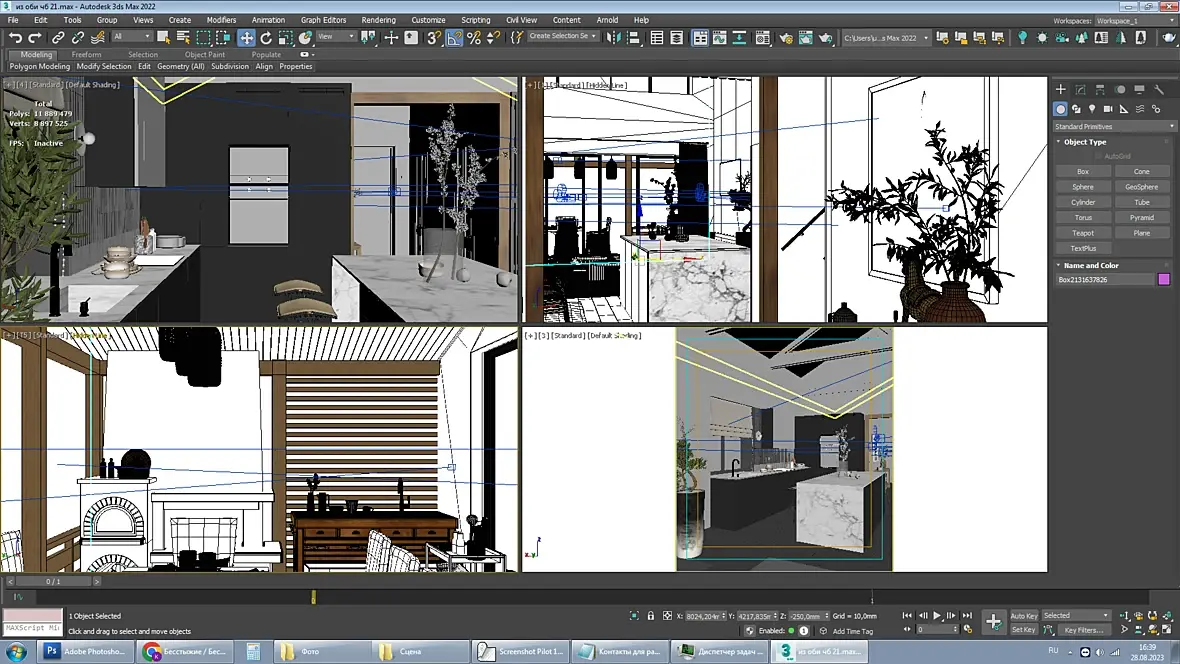
Task: Switch to Lights category in Create panel
Action: tap(1092, 109)
